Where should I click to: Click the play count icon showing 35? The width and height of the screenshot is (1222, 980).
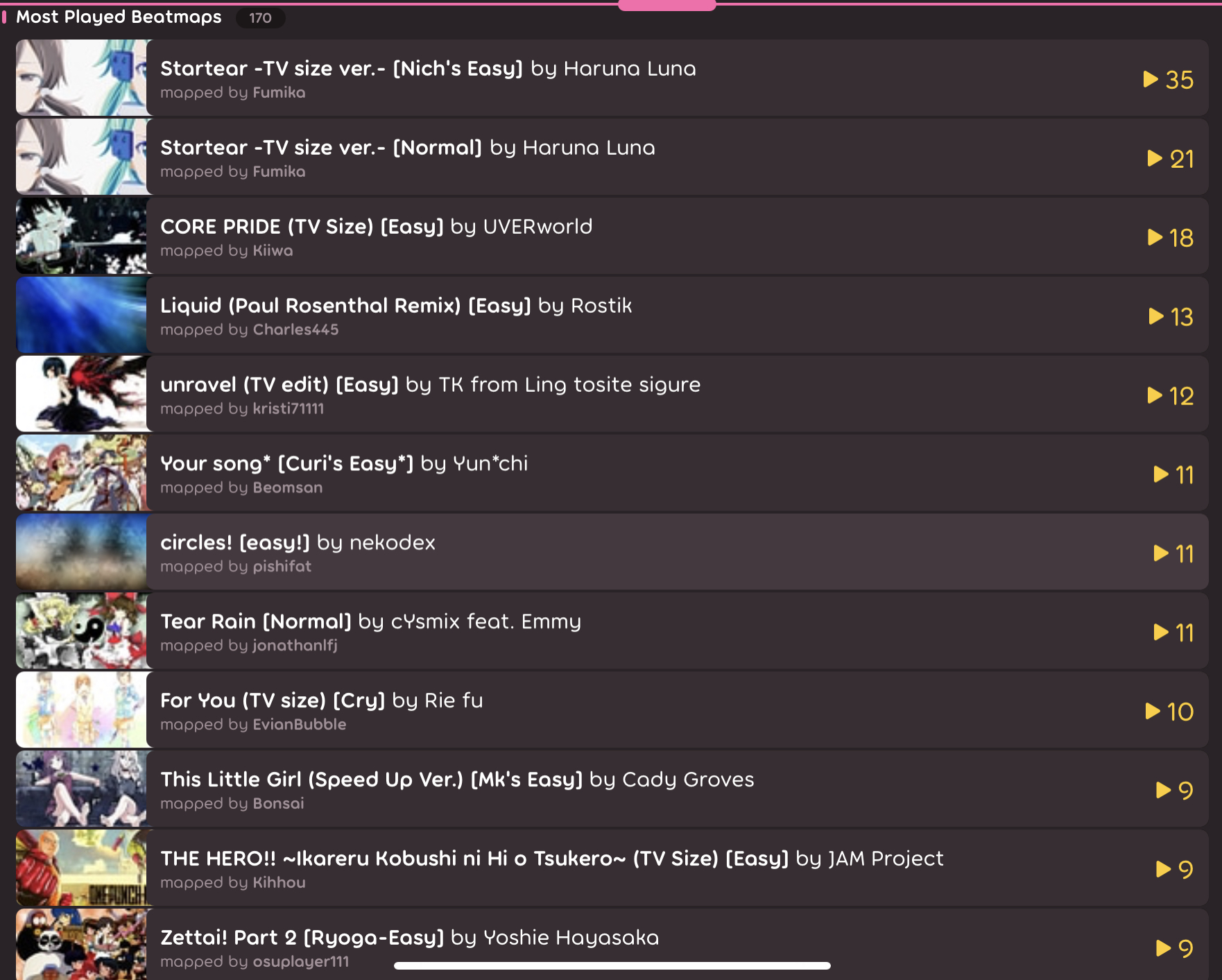click(1151, 79)
